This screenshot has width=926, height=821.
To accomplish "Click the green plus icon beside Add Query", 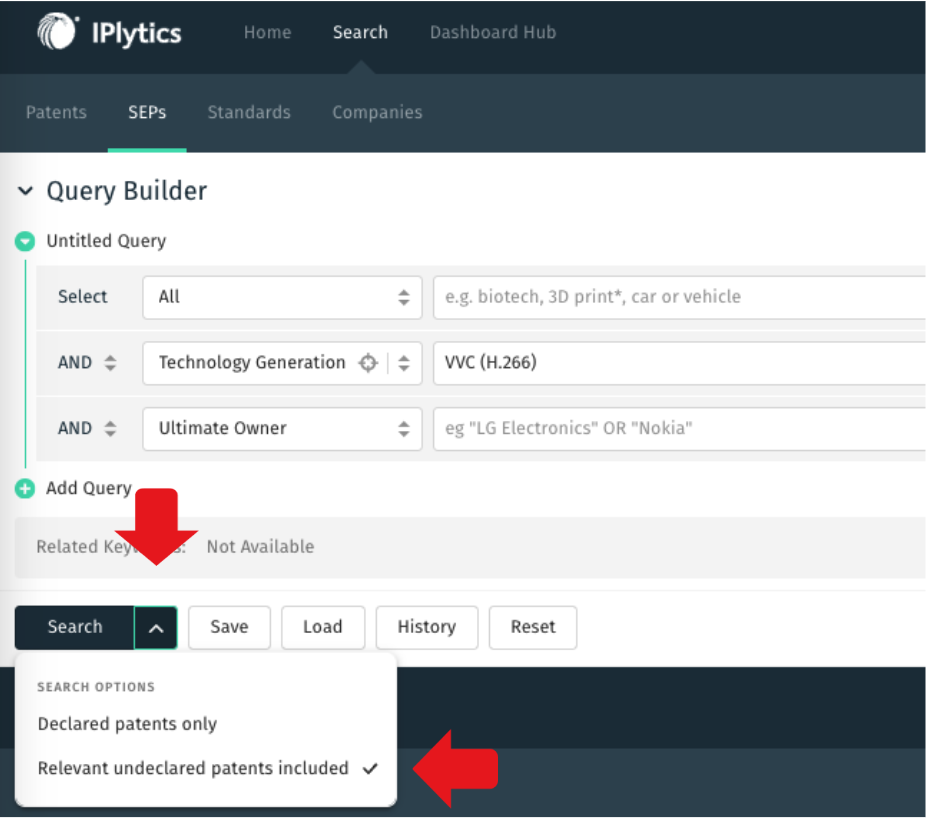I will [25, 488].
